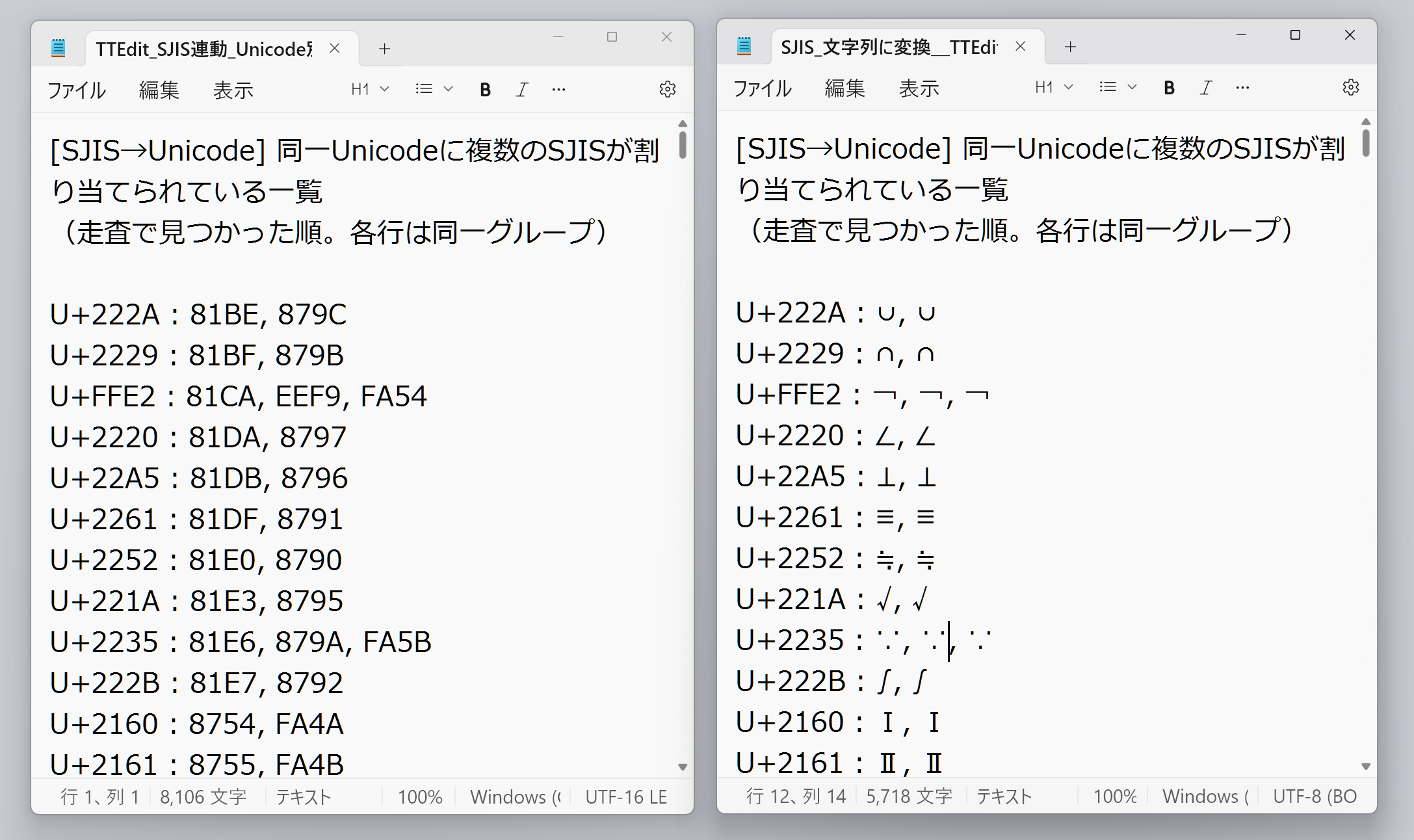Toggle bold formatting in left Notepad window
This screenshot has height=840, width=1414.
pyautogui.click(x=485, y=90)
